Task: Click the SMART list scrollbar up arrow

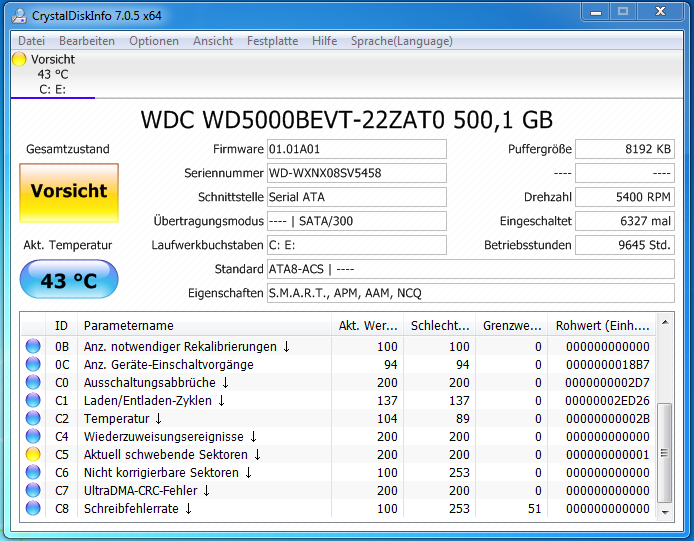Action: pos(665,323)
